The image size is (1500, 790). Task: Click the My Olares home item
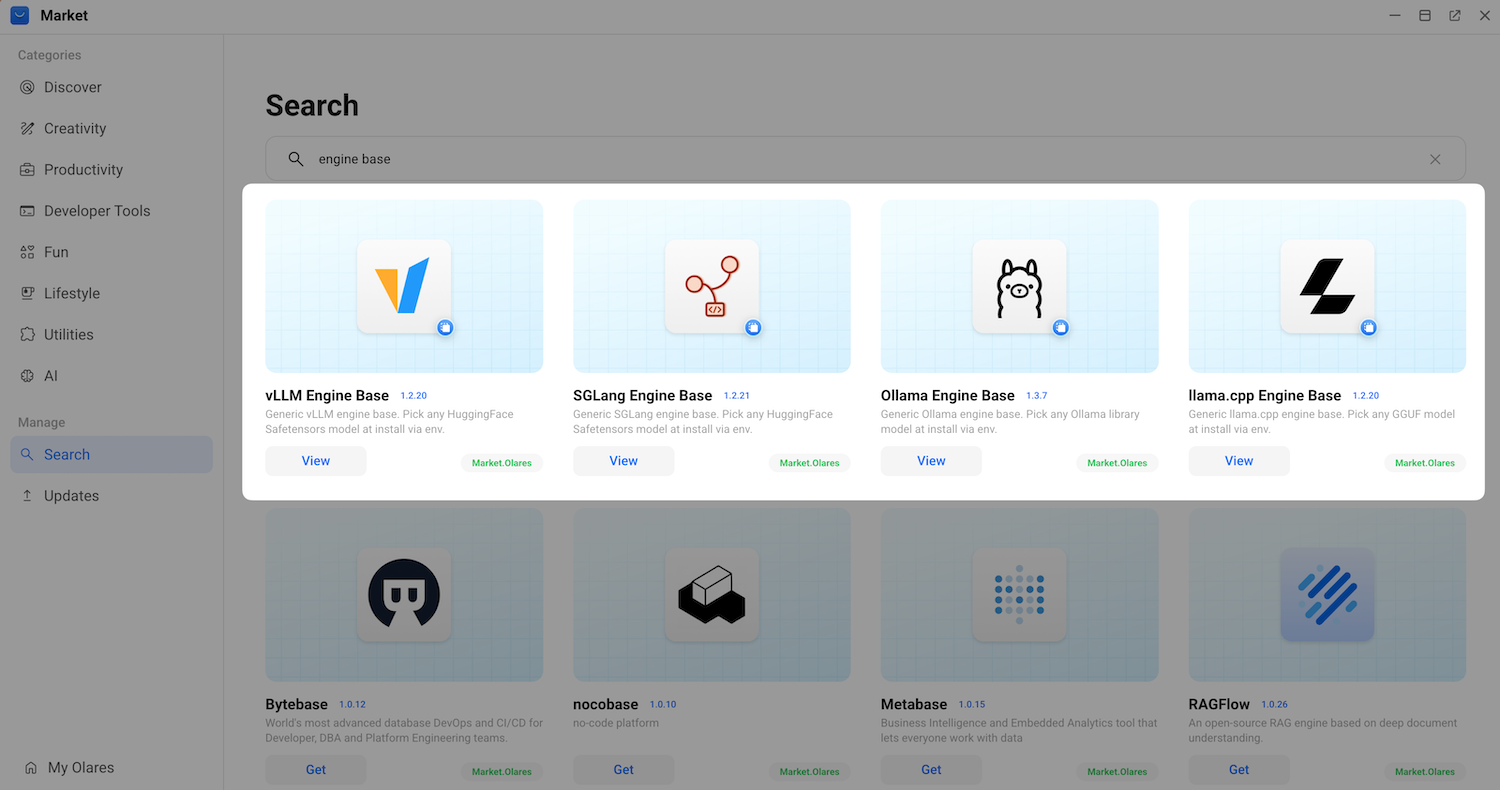pyautogui.click(x=69, y=768)
